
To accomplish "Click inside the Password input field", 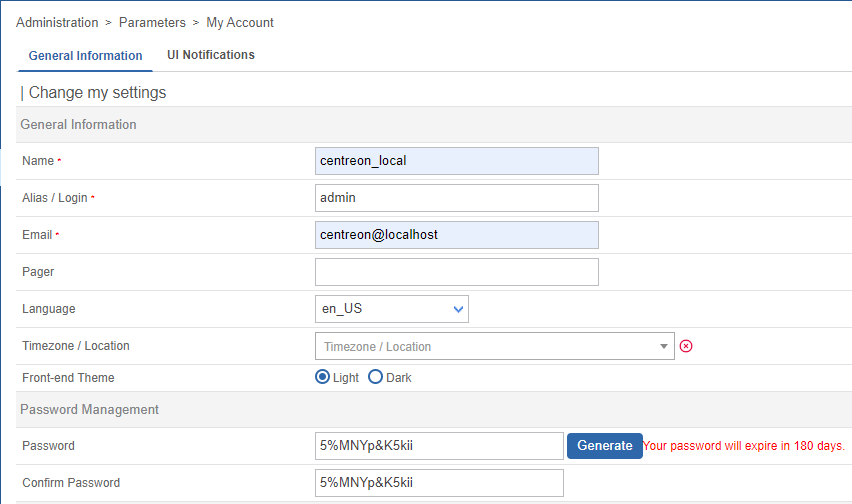I will coord(439,446).
